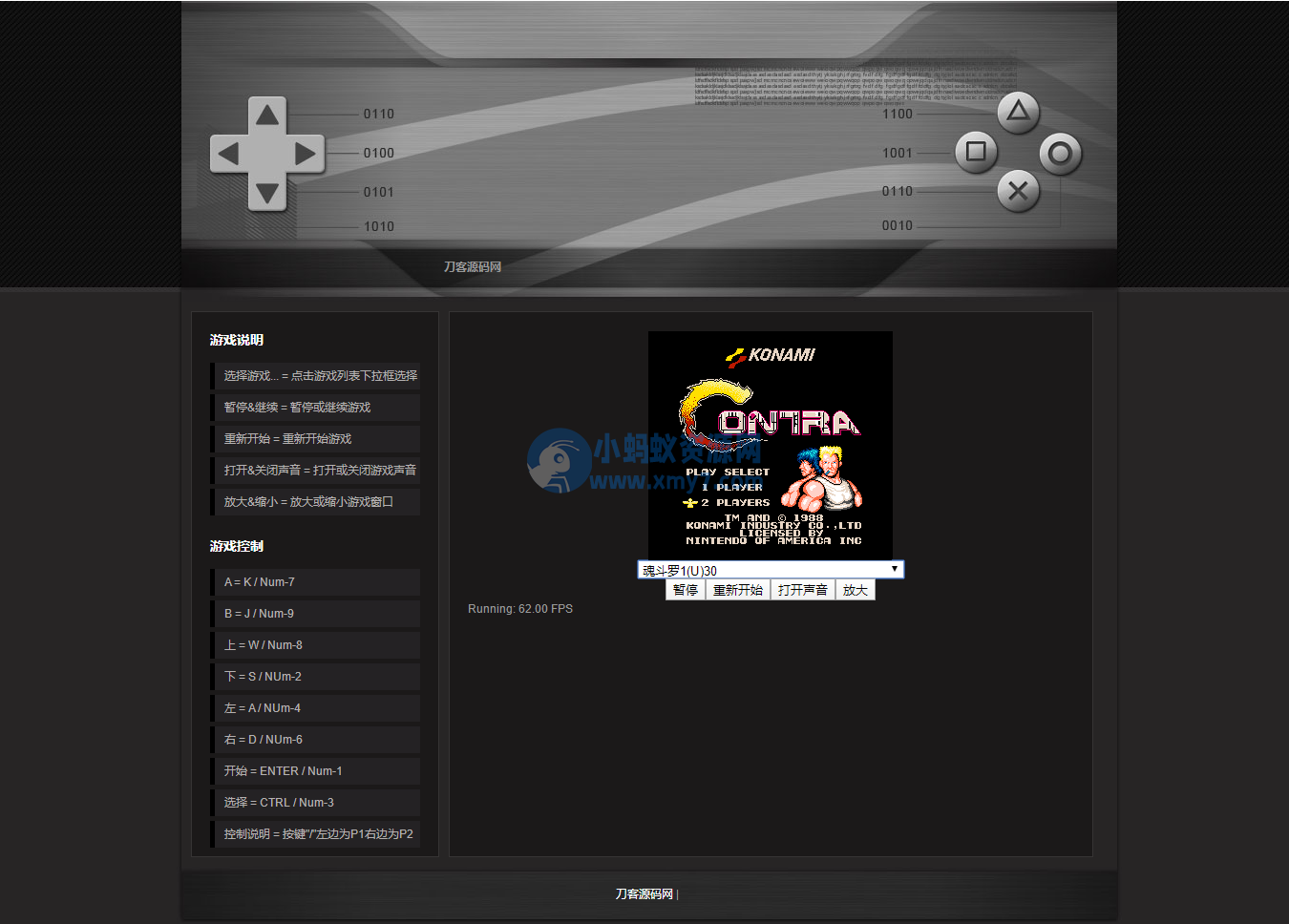Restart the game with 重新开始 button
This screenshot has height=924, width=1289.
click(737, 590)
